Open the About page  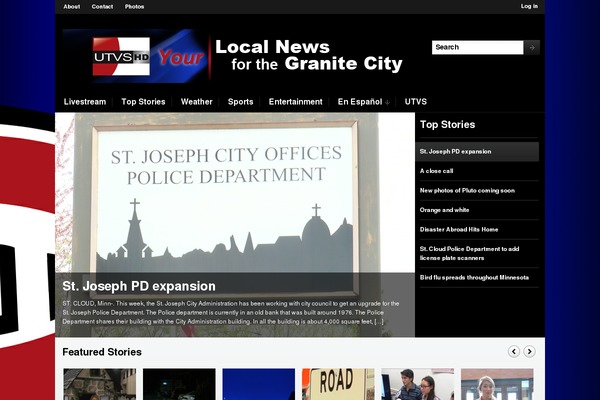coord(72,7)
